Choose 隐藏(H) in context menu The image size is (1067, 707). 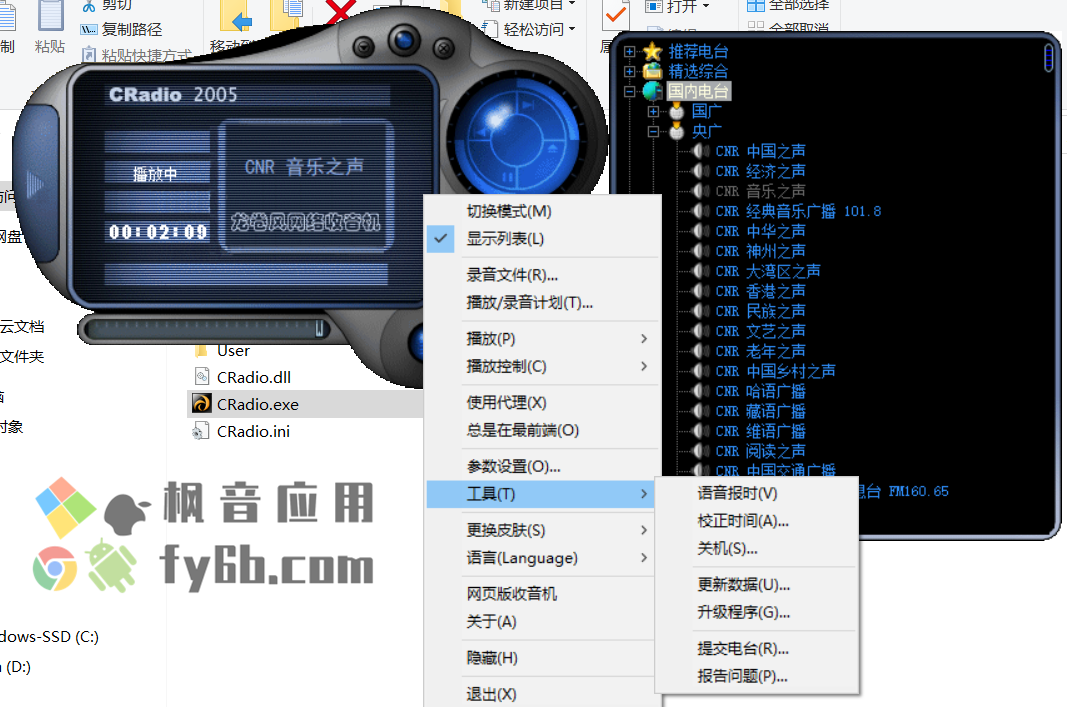coord(542,658)
